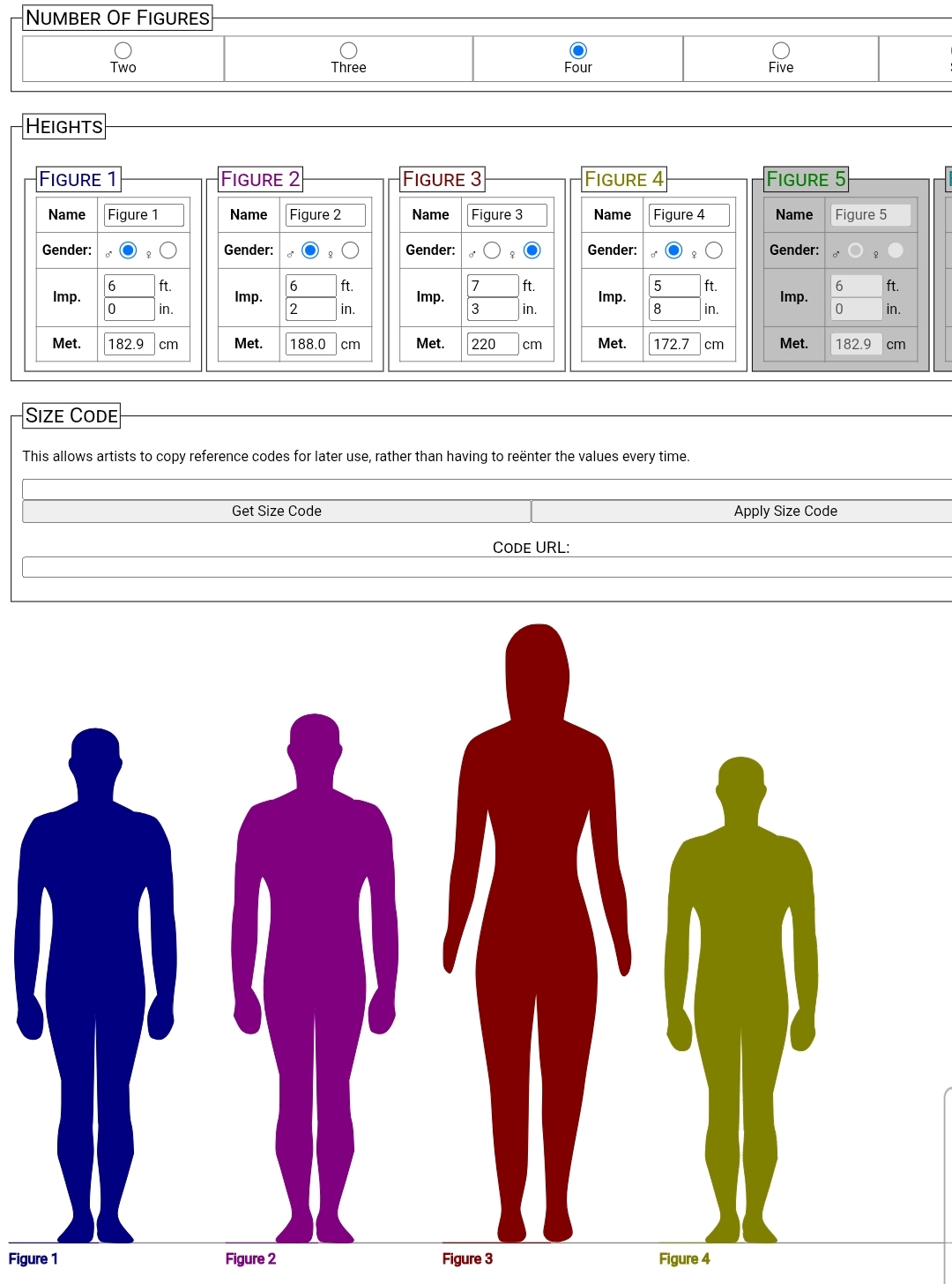
Task: Click Figure 3 feet input field
Action: tap(493, 286)
